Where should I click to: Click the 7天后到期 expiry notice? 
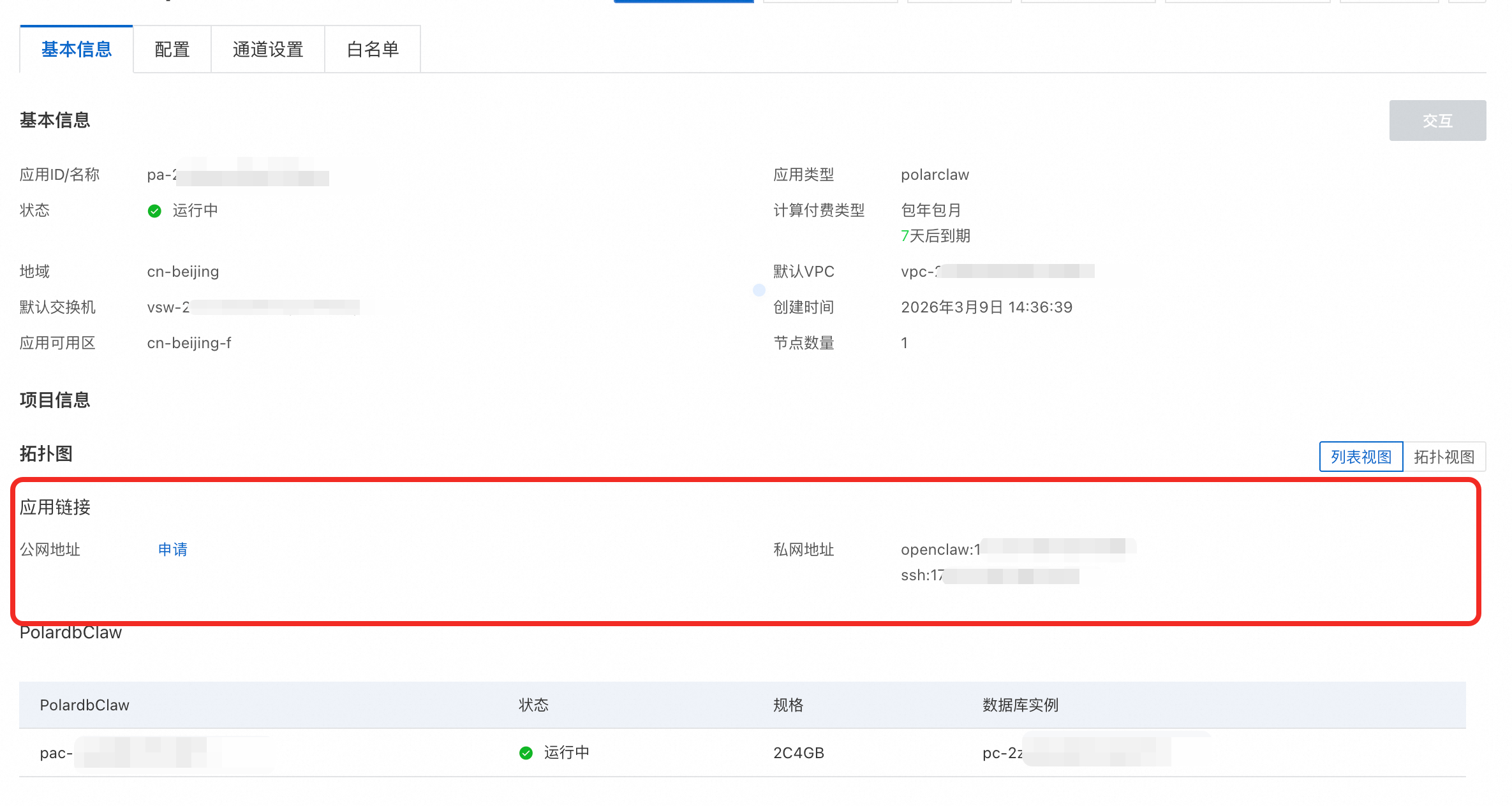tap(935, 236)
